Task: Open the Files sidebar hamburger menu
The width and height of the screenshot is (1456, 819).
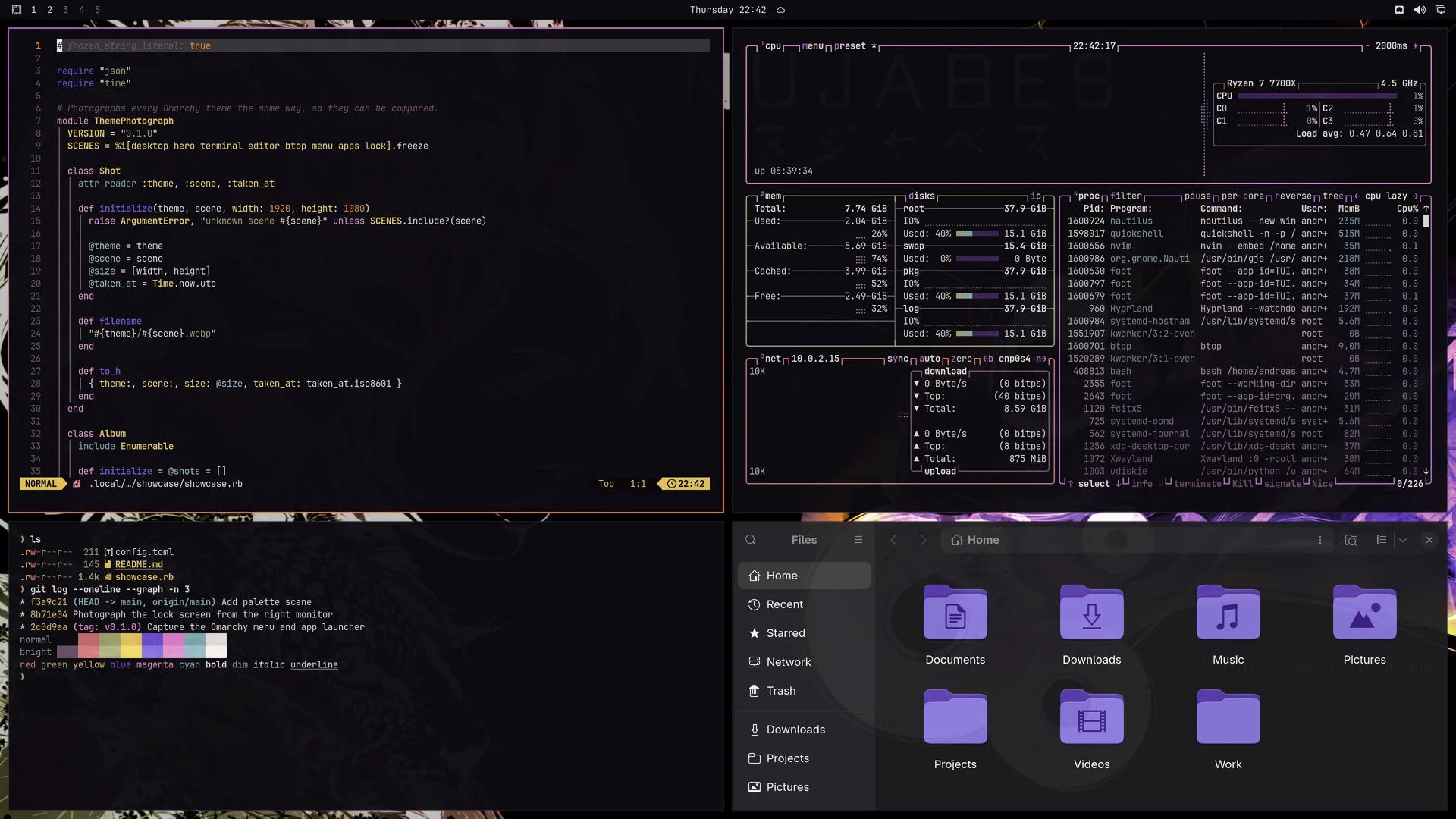Action: 858,540
